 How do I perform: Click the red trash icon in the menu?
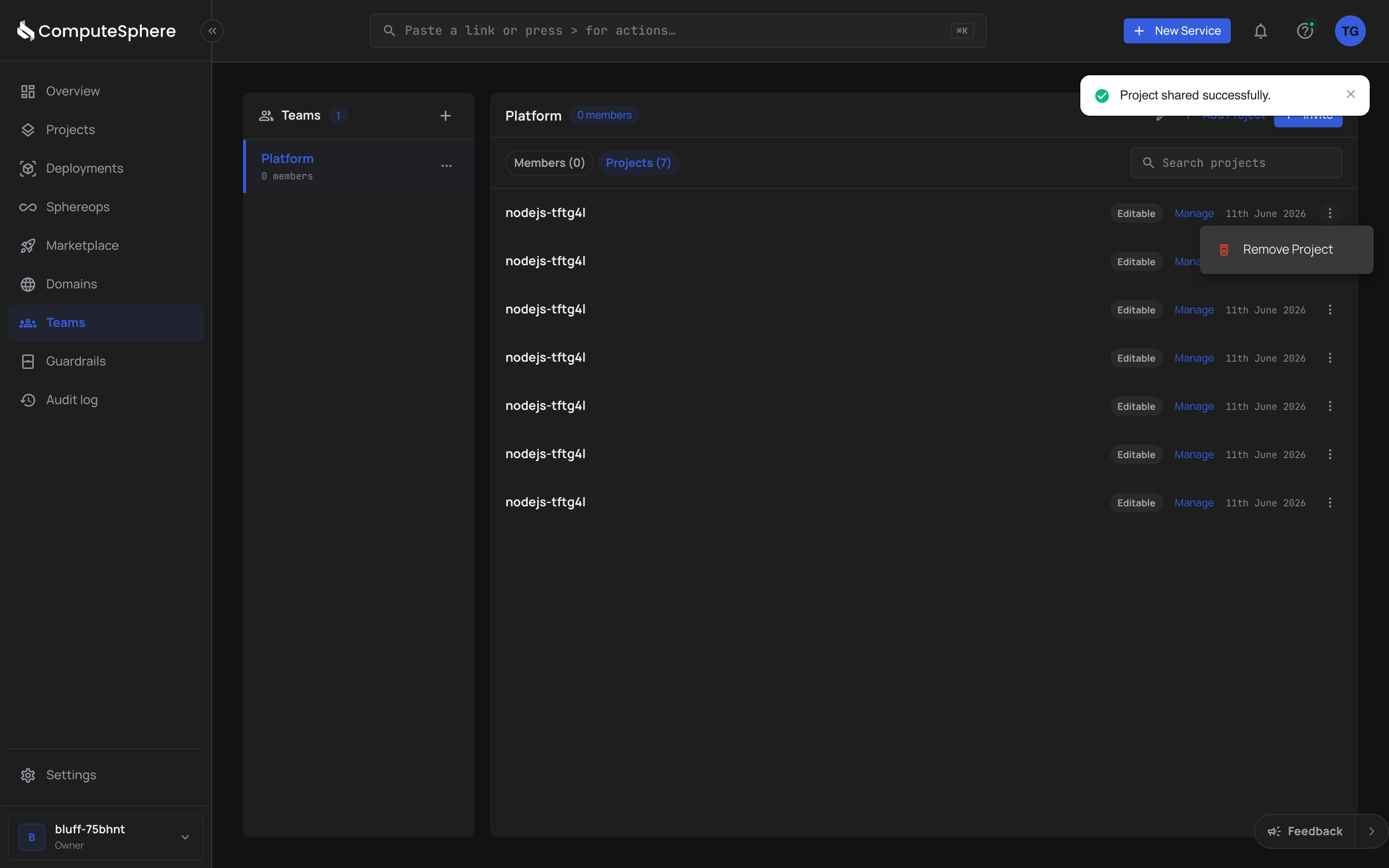click(1224, 250)
